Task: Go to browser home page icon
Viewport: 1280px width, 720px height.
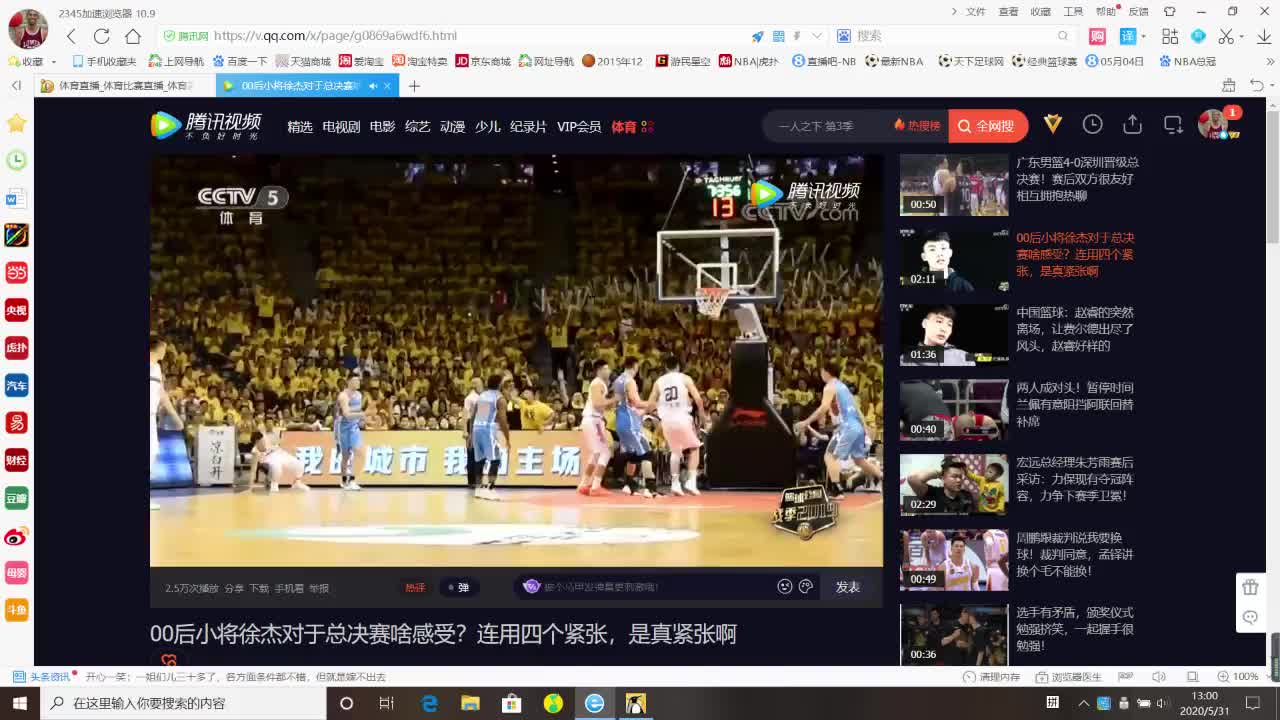Action: pos(132,36)
